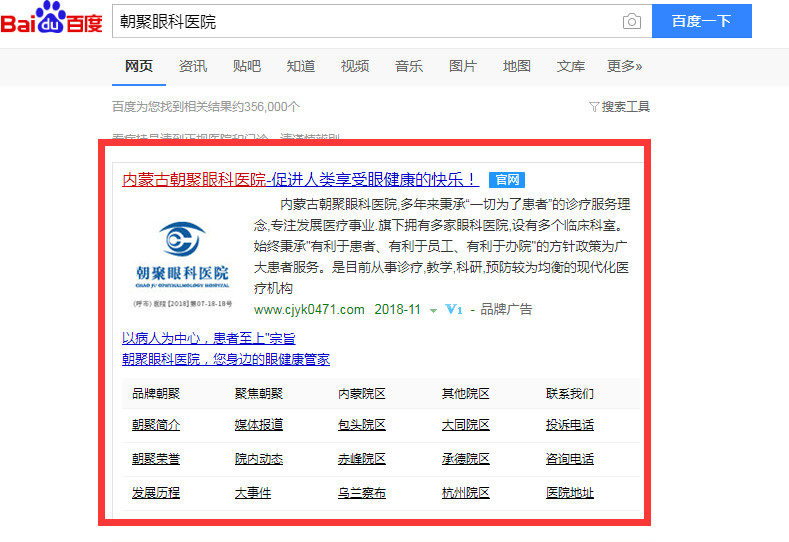Select the 网页 tab
The width and height of the screenshot is (789, 542).
139,66
